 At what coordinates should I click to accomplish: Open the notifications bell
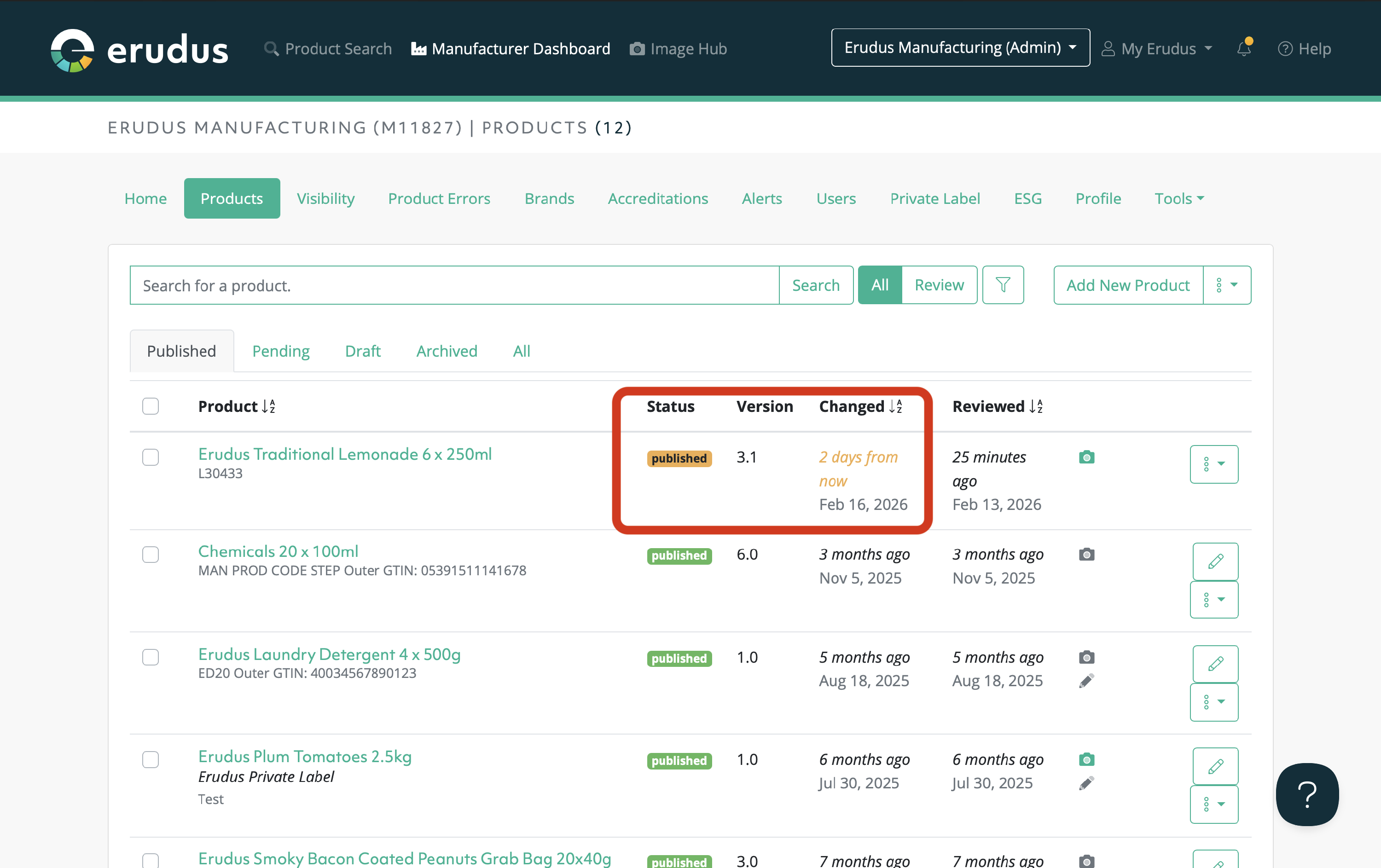[x=1243, y=49]
